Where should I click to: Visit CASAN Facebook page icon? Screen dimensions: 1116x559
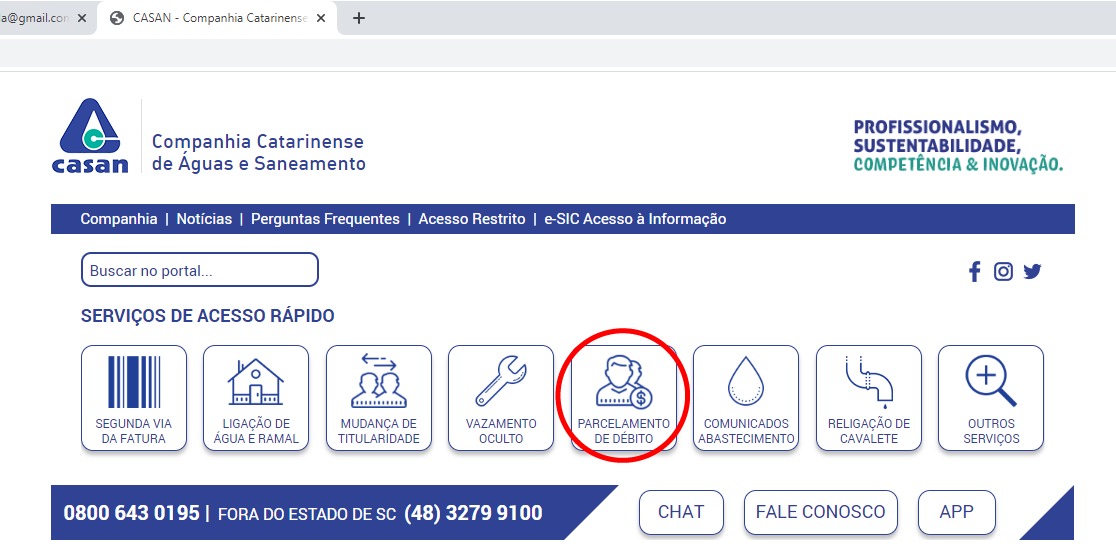coord(974,271)
